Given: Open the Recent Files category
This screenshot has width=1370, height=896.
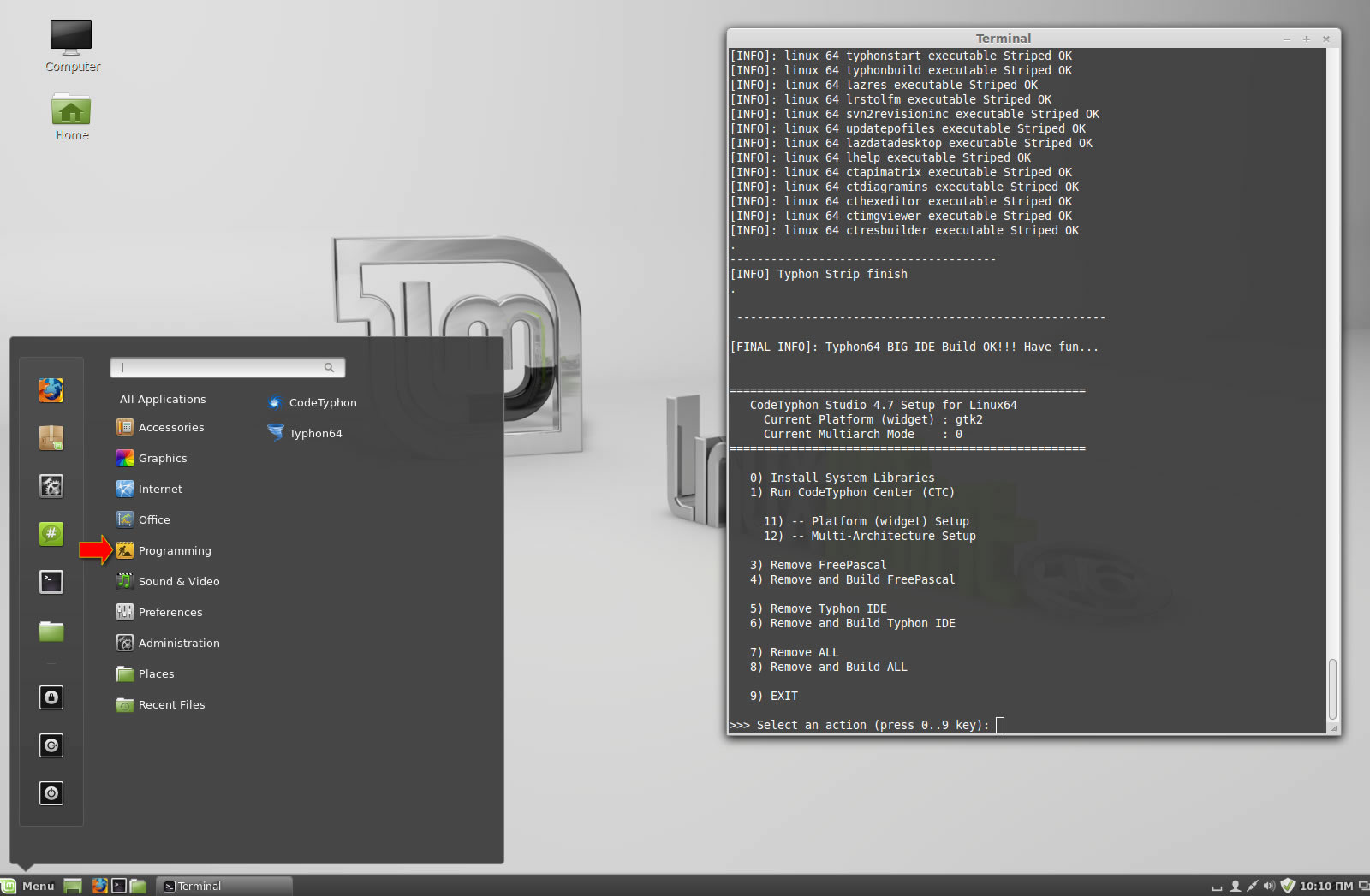Looking at the screenshot, I should tap(160, 704).
